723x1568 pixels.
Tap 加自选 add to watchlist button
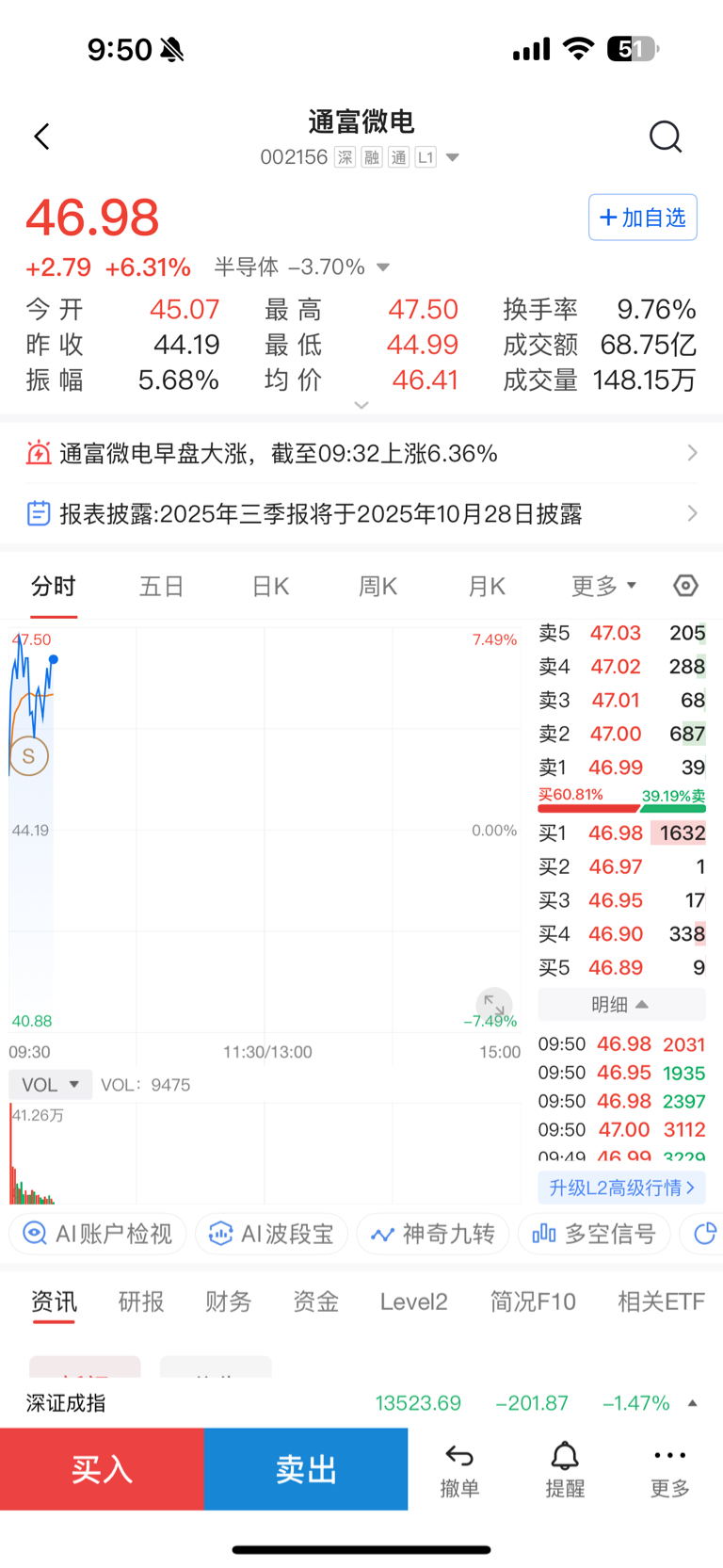(x=643, y=218)
